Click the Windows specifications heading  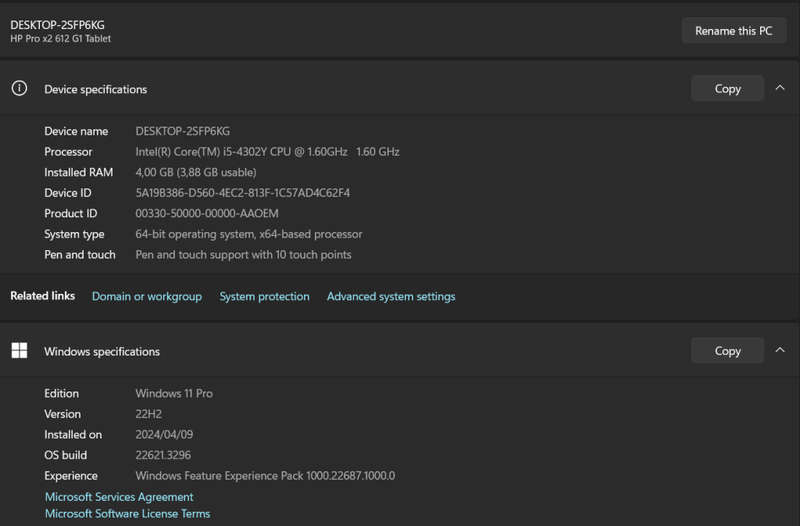coord(102,352)
